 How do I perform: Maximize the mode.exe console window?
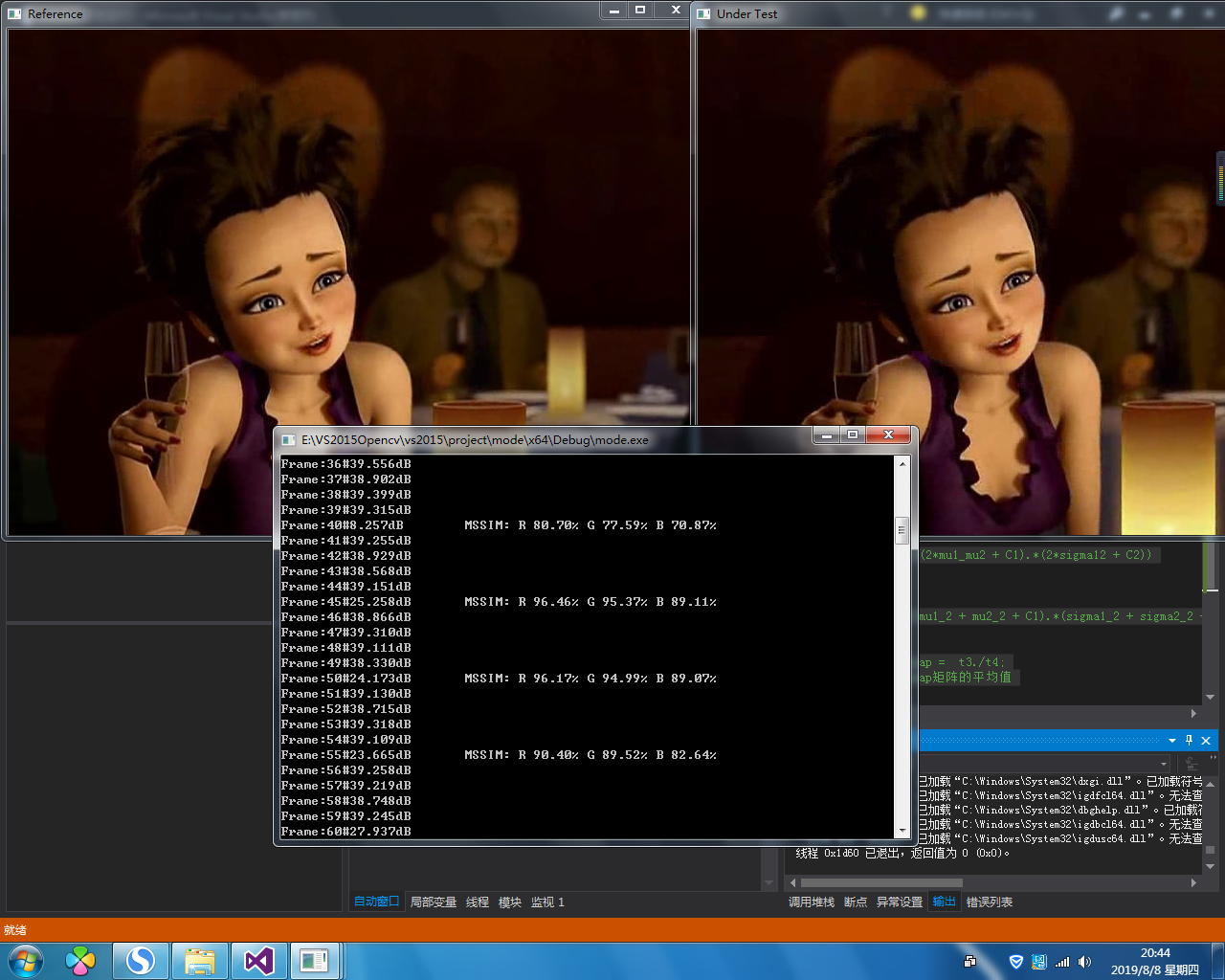click(x=853, y=435)
